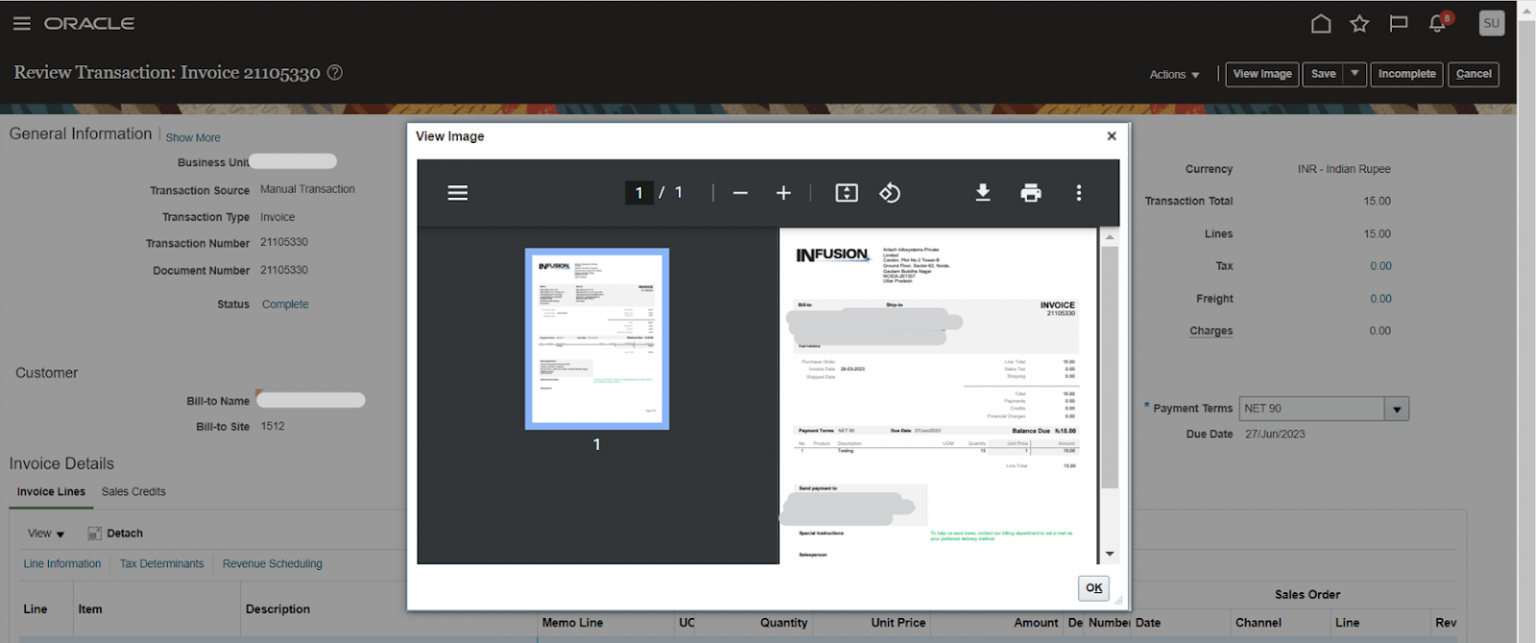Select the page 1 invoice thumbnail
Viewport: 1536px width, 643px height.
point(597,338)
